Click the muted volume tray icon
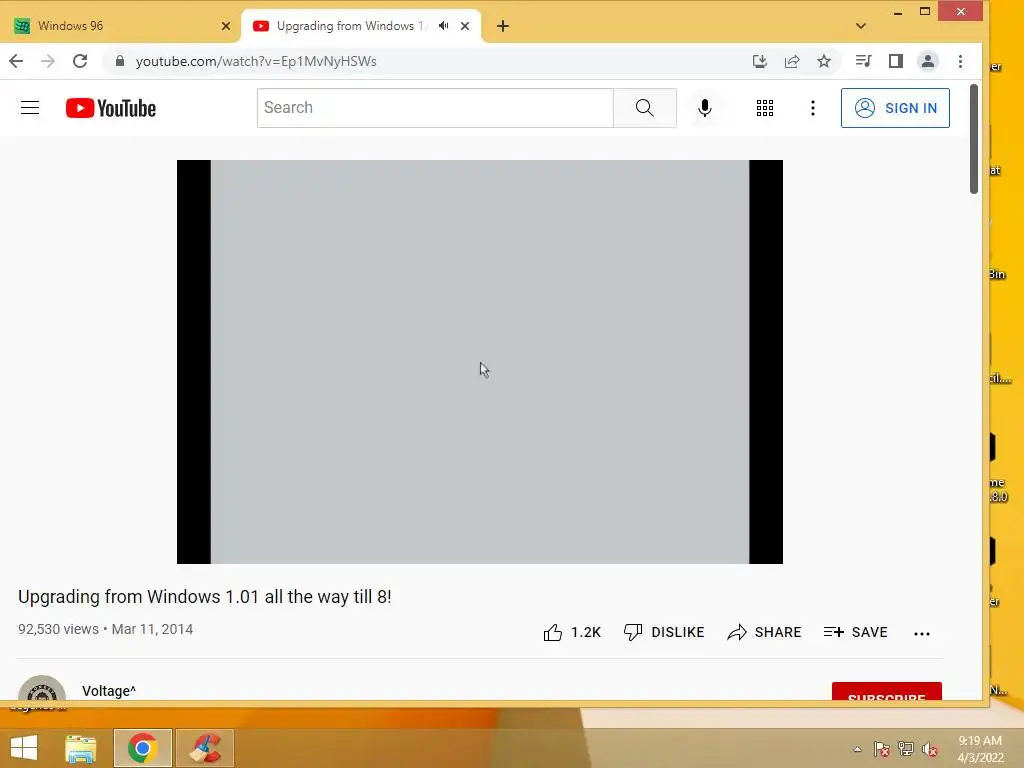The height and width of the screenshot is (768, 1024). pyautogui.click(x=929, y=749)
